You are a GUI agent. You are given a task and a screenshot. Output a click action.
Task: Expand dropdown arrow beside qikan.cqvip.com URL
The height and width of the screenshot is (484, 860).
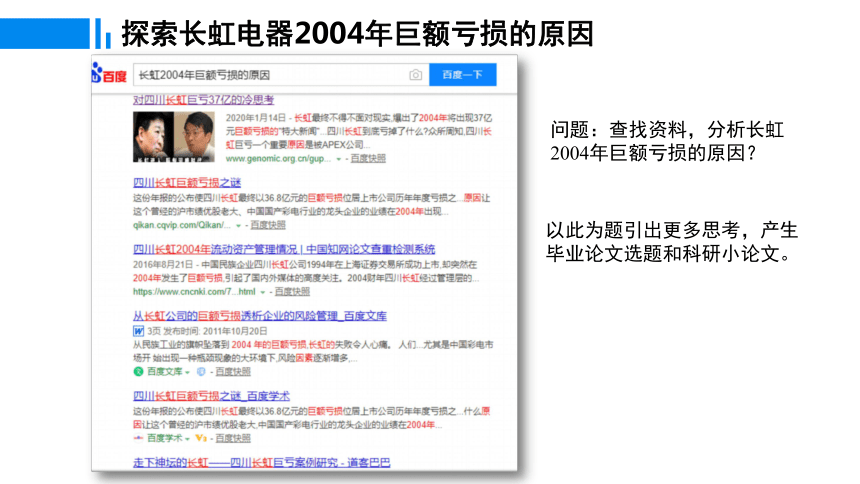[x=238, y=226]
